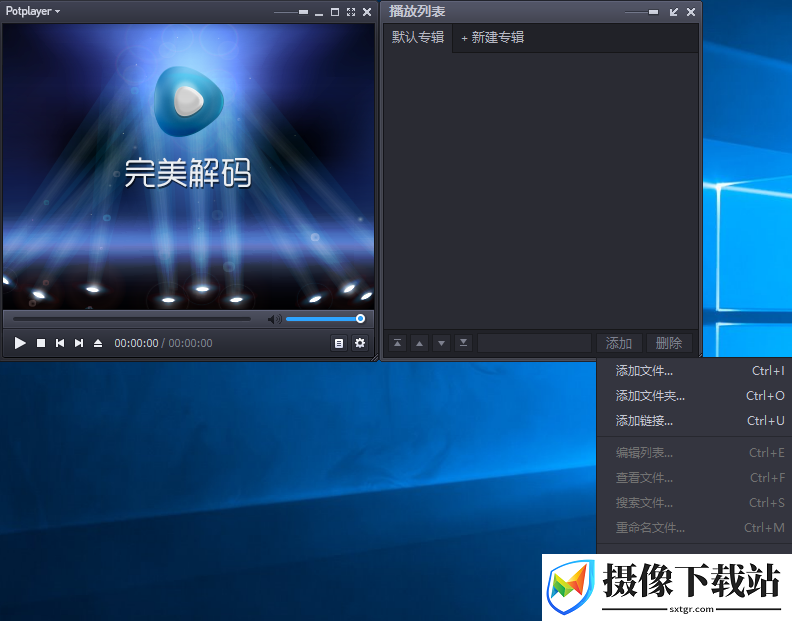The width and height of the screenshot is (792, 621).
Task: Open a file with the eject icon
Action: point(98,343)
